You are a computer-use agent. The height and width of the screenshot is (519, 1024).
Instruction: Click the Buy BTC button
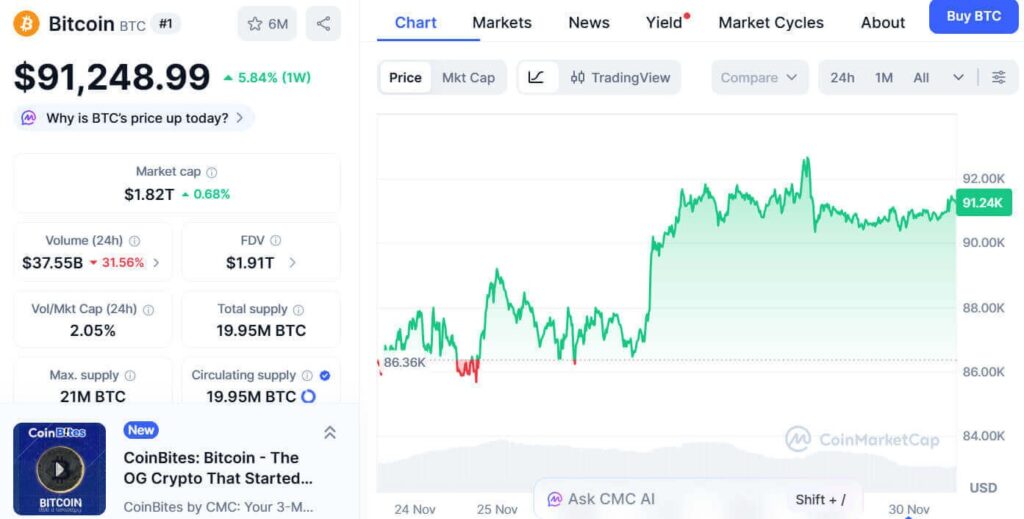click(x=973, y=16)
